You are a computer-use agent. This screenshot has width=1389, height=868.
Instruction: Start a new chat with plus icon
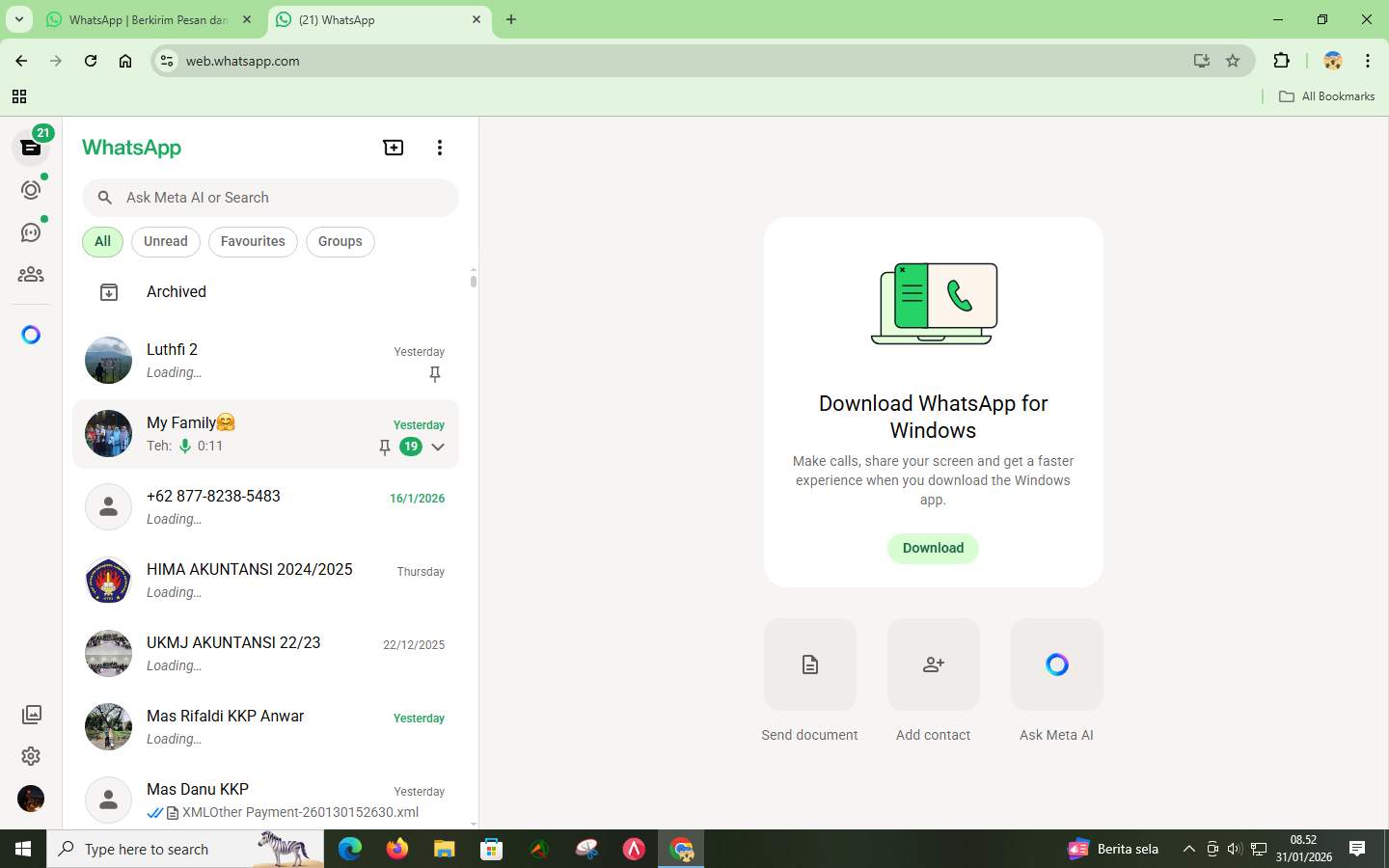tap(394, 148)
